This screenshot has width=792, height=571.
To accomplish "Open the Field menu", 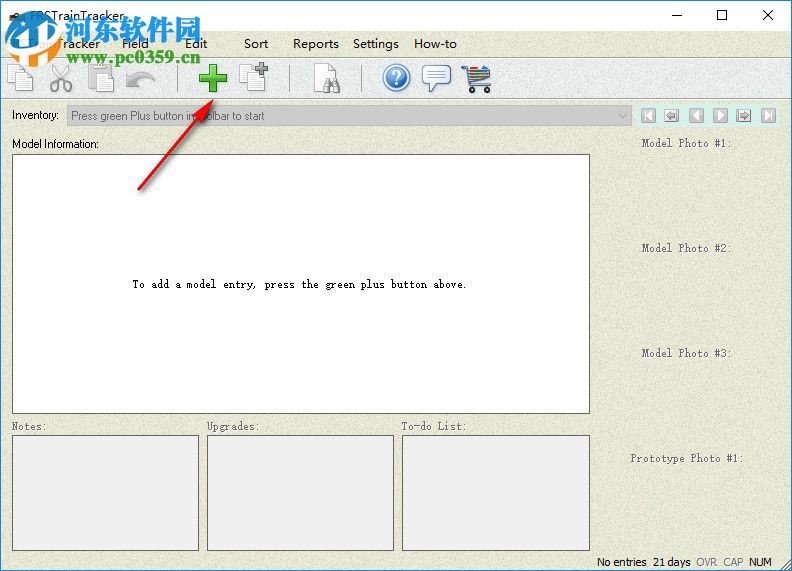I will [x=135, y=44].
